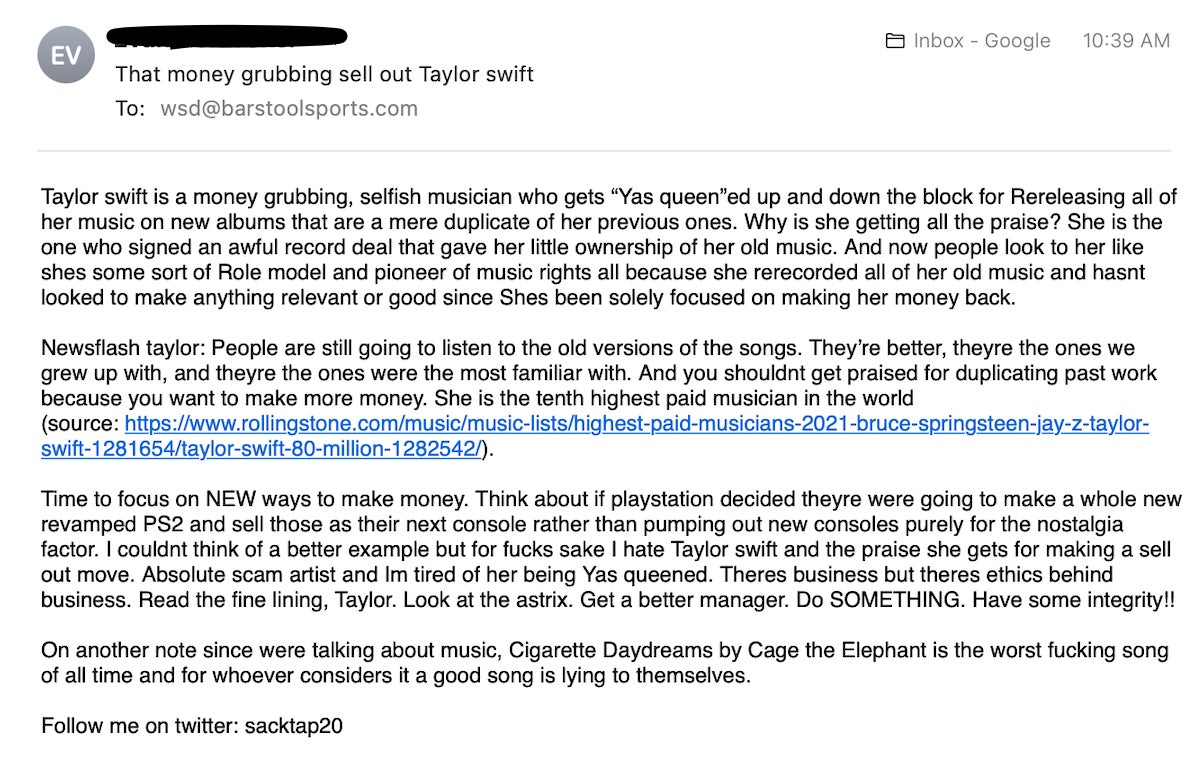Screen dimensions: 1202x760
Task: Click the "To:" field label
Action: click(130, 108)
